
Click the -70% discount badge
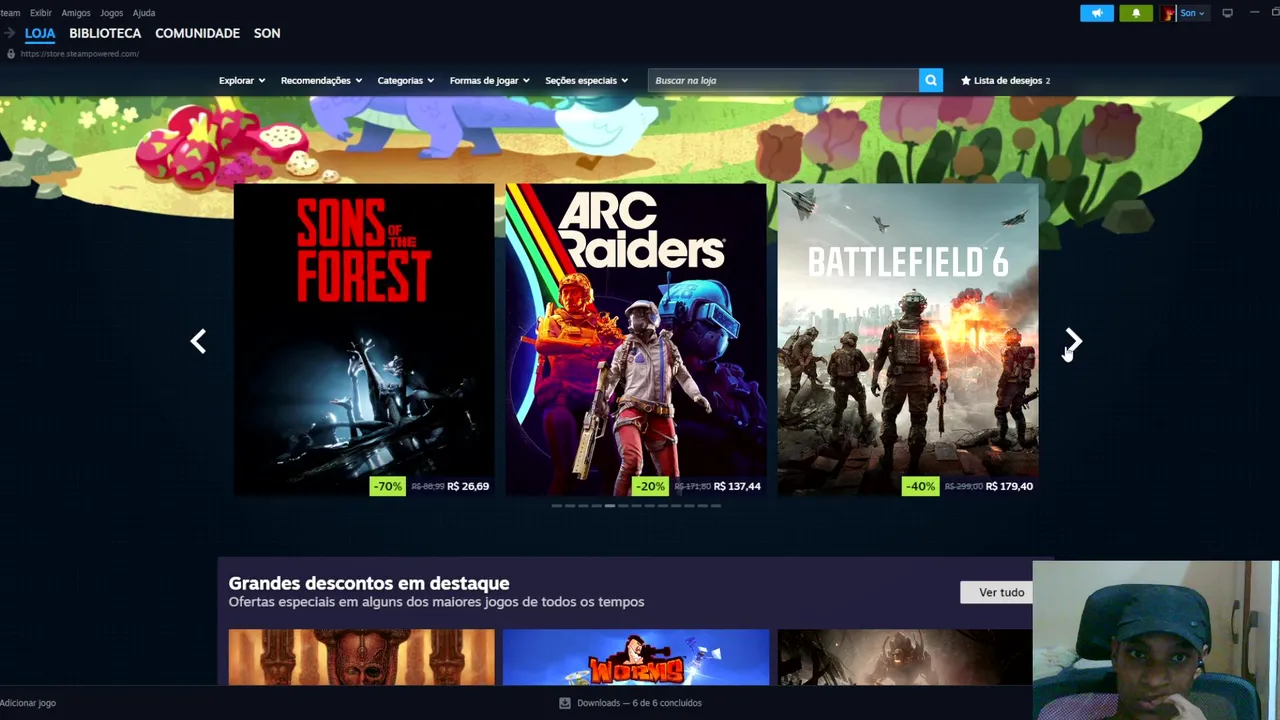pyautogui.click(x=387, y=486)
